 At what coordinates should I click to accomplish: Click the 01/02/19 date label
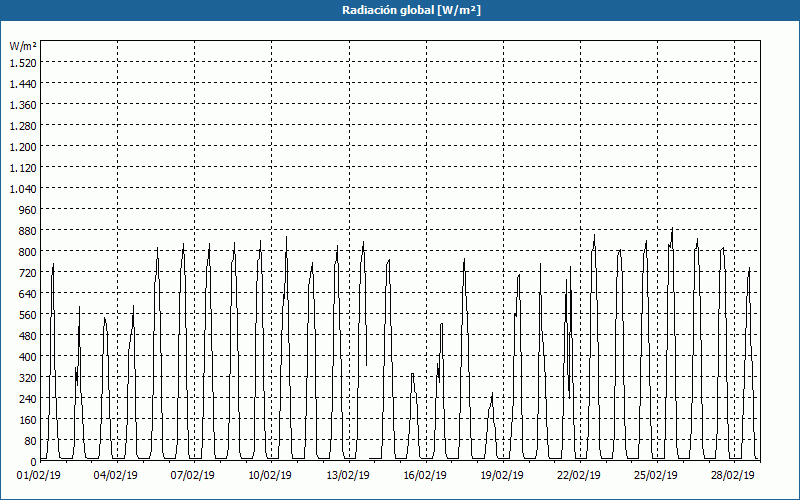[x=40, y=475]
